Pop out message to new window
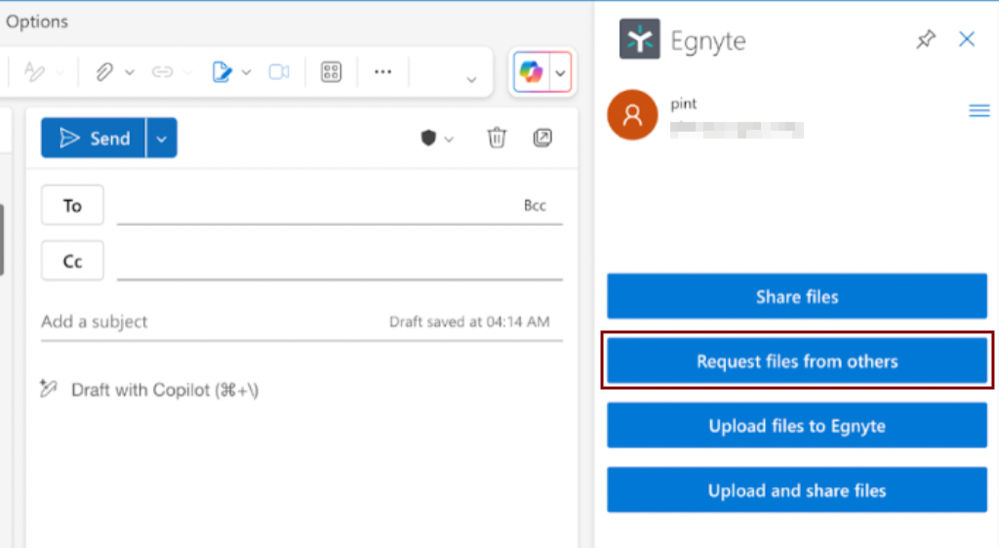999x548 pixels. click(542, 138)
